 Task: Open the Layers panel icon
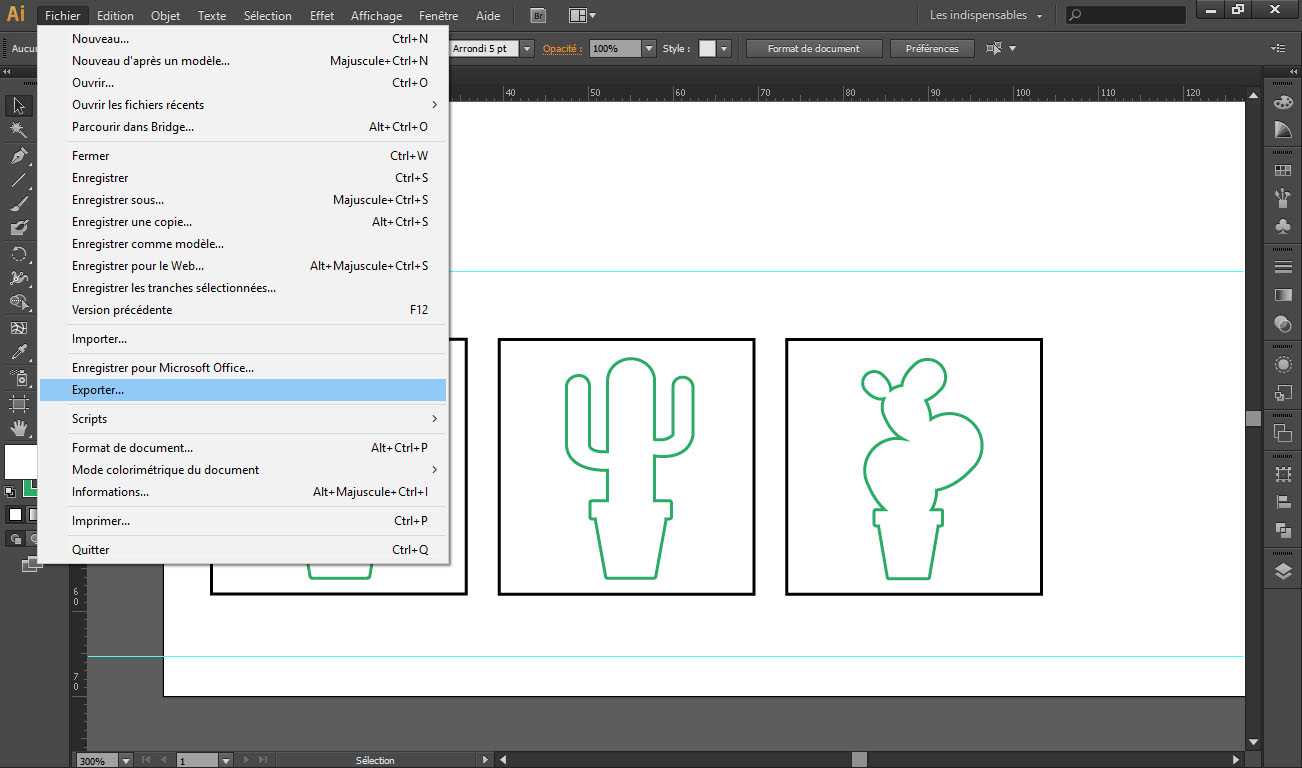(1283, 571)
